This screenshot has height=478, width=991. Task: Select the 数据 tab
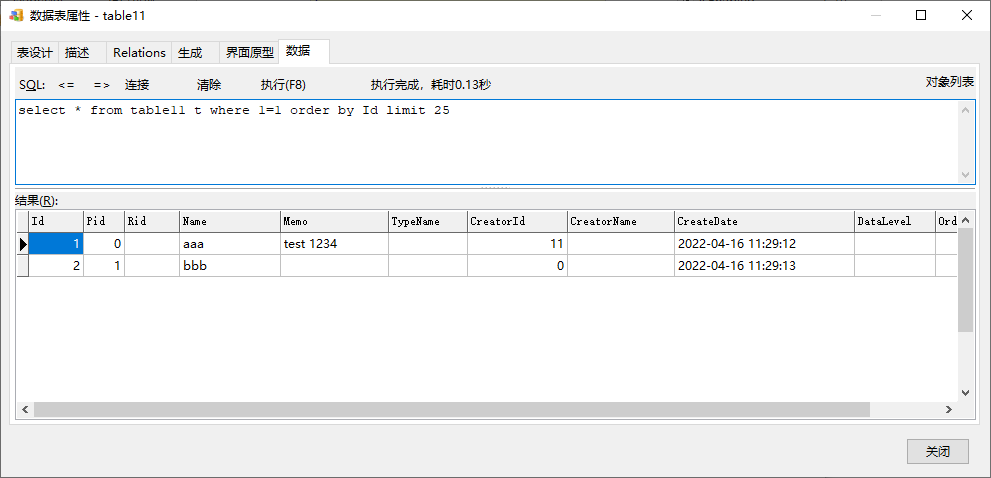304,51
